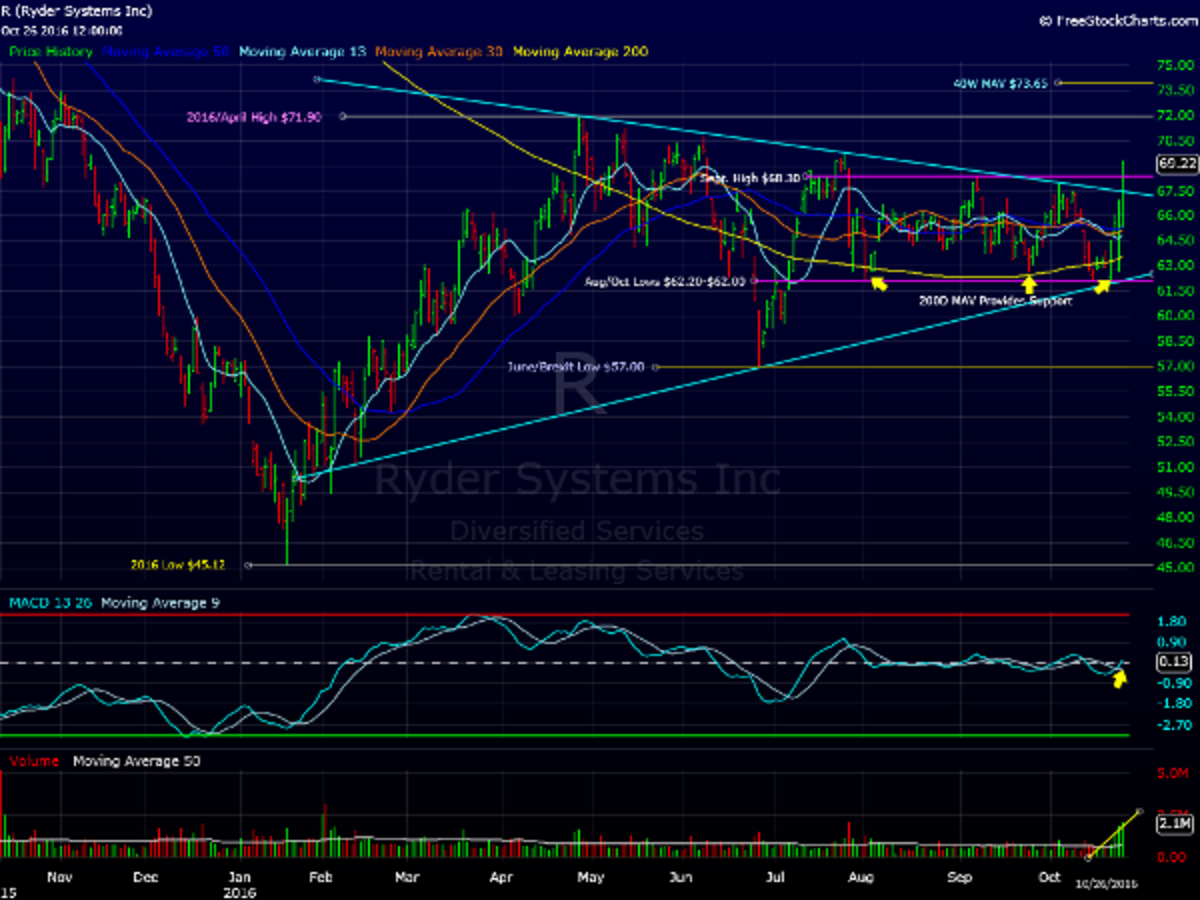The image size is (1200, 900).
Task: Click the 2016 Low $45.12 annotation
Action: 178,565
